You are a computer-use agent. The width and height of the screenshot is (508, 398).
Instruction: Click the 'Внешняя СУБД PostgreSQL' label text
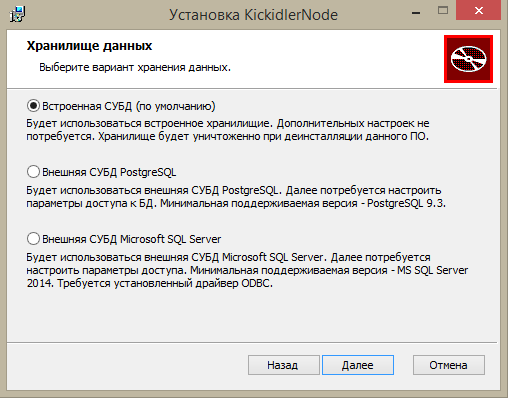[x=109, y=172]
